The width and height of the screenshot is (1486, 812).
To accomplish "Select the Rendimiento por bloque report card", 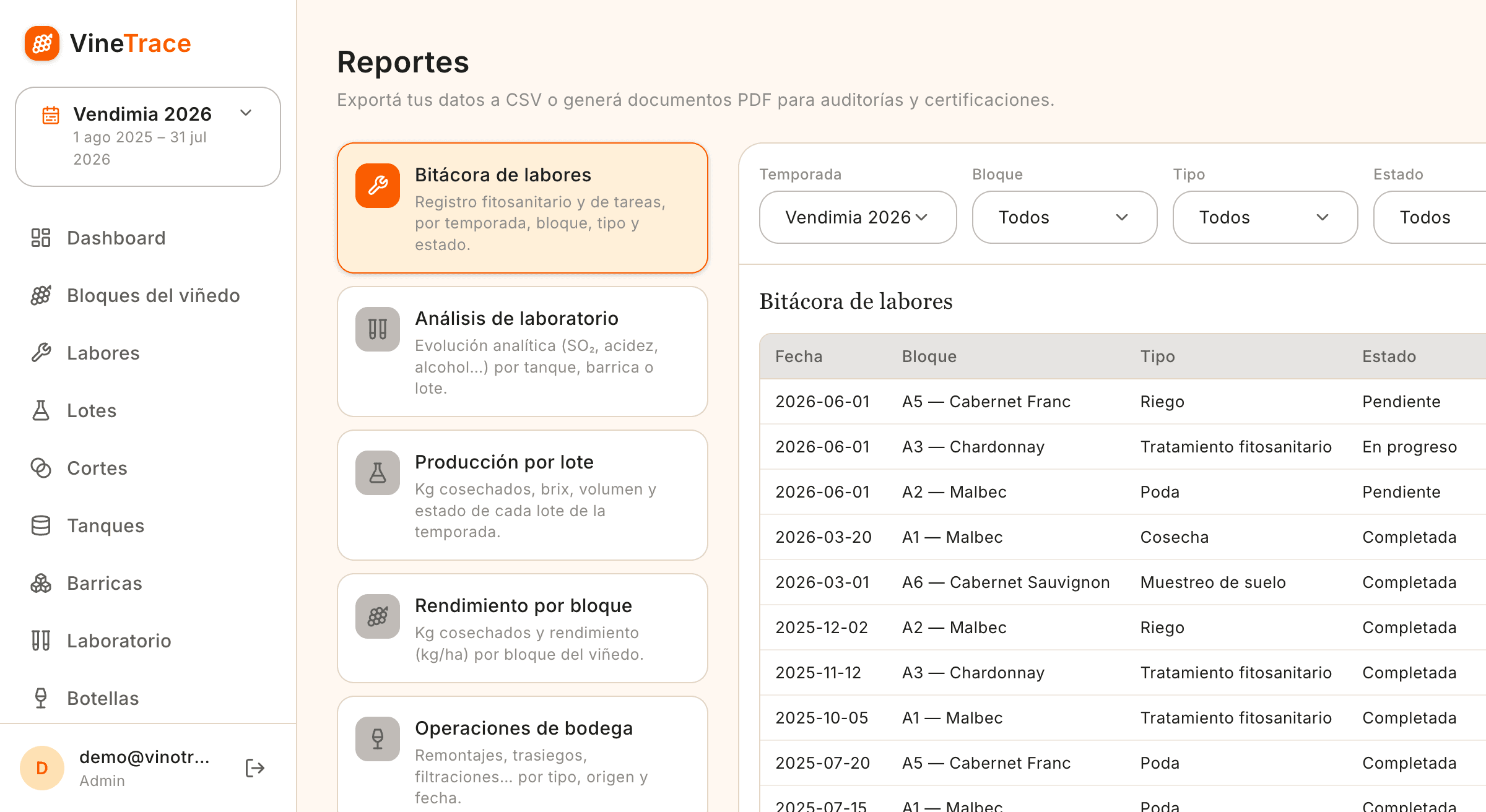I will pyautogui.click(x=523, y=628).
